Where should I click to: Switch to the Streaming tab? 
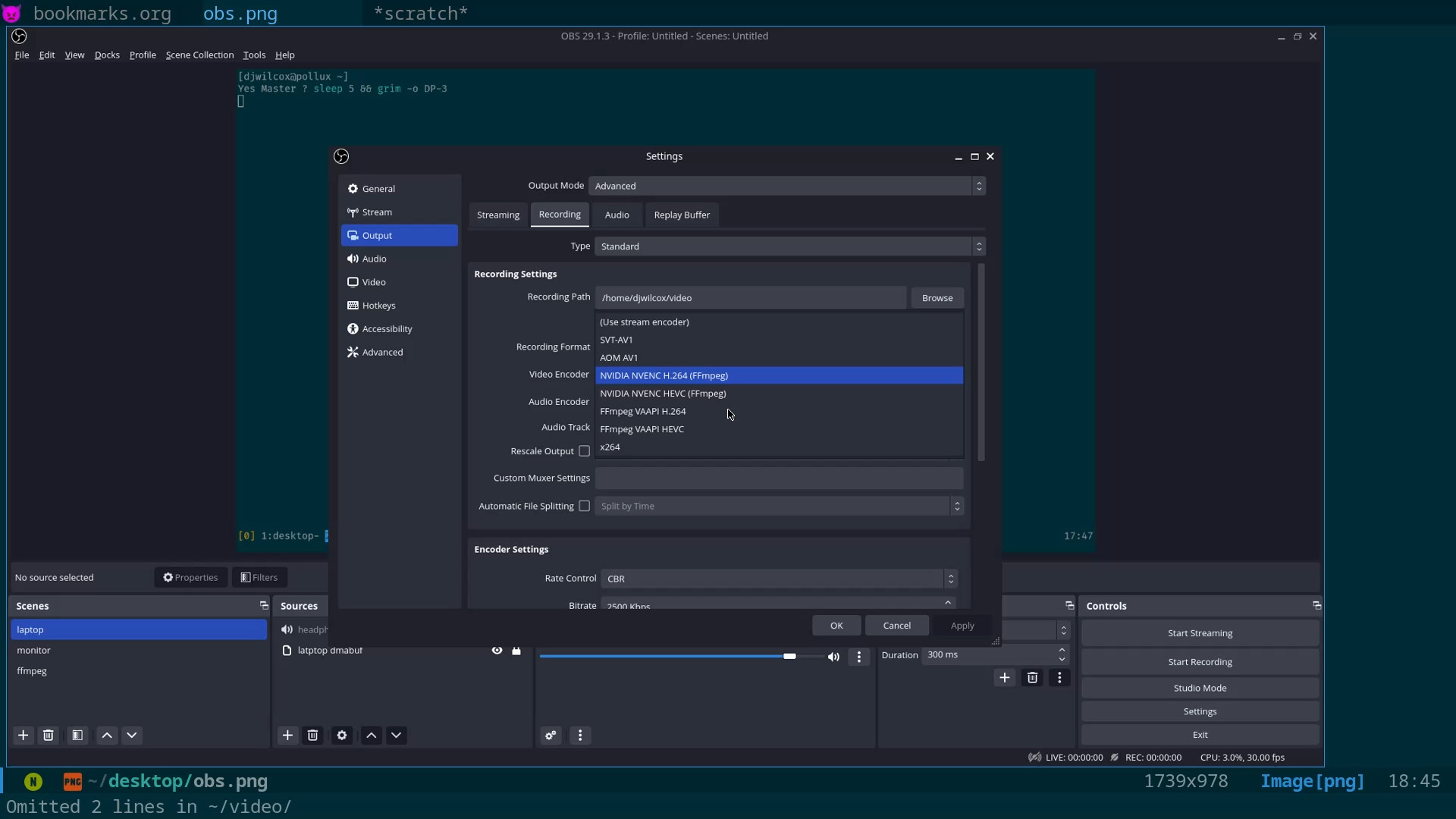pyautogui.click(x=498, y=215)
